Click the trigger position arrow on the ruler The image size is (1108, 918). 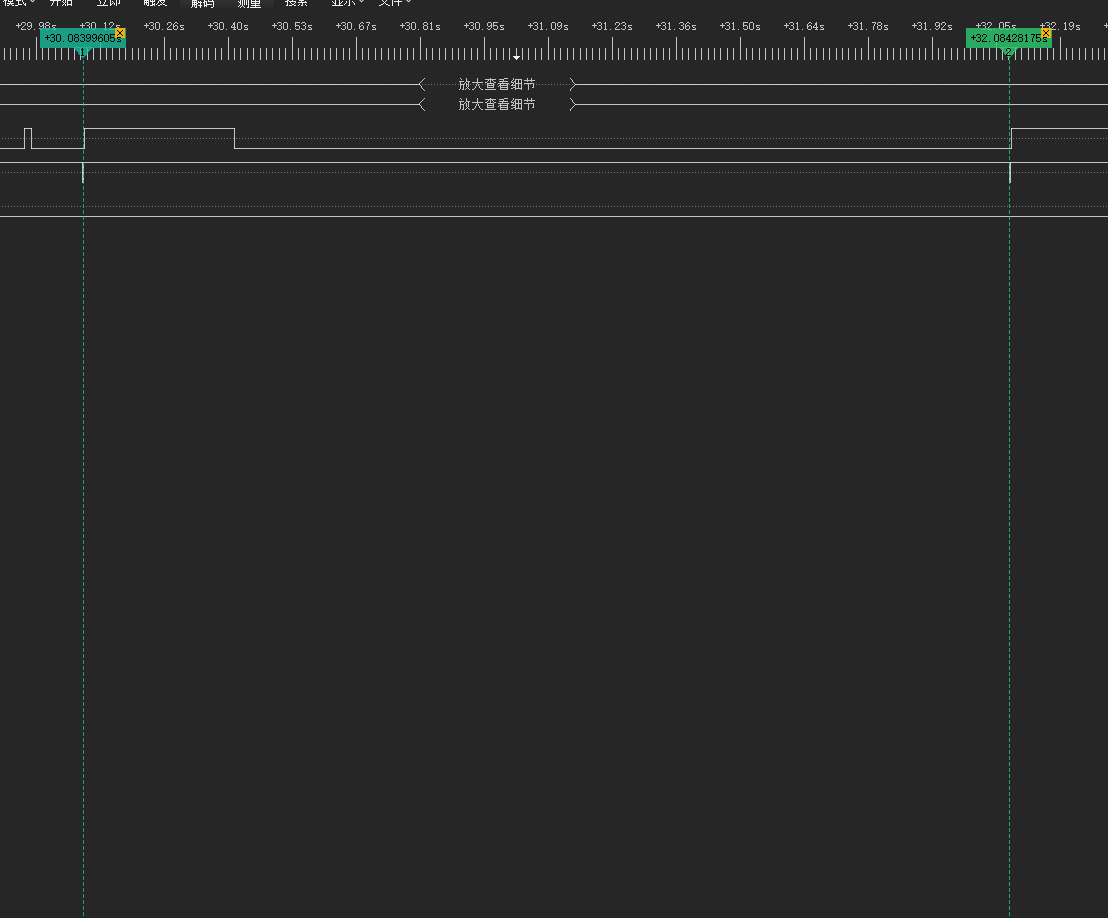click(x=517, y=57)
